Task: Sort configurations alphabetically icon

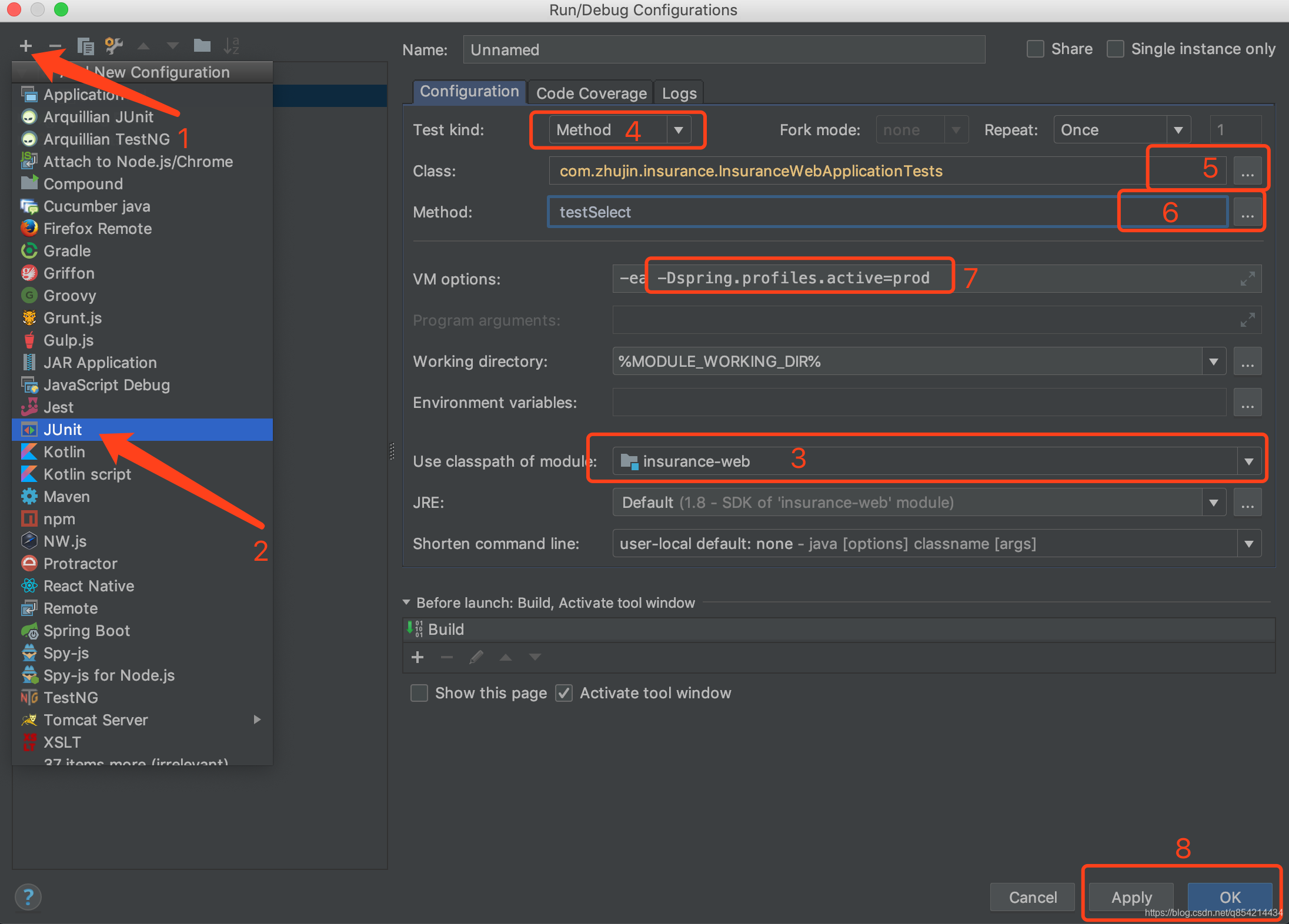Action: pyautogui.click(x=231, y=45)
